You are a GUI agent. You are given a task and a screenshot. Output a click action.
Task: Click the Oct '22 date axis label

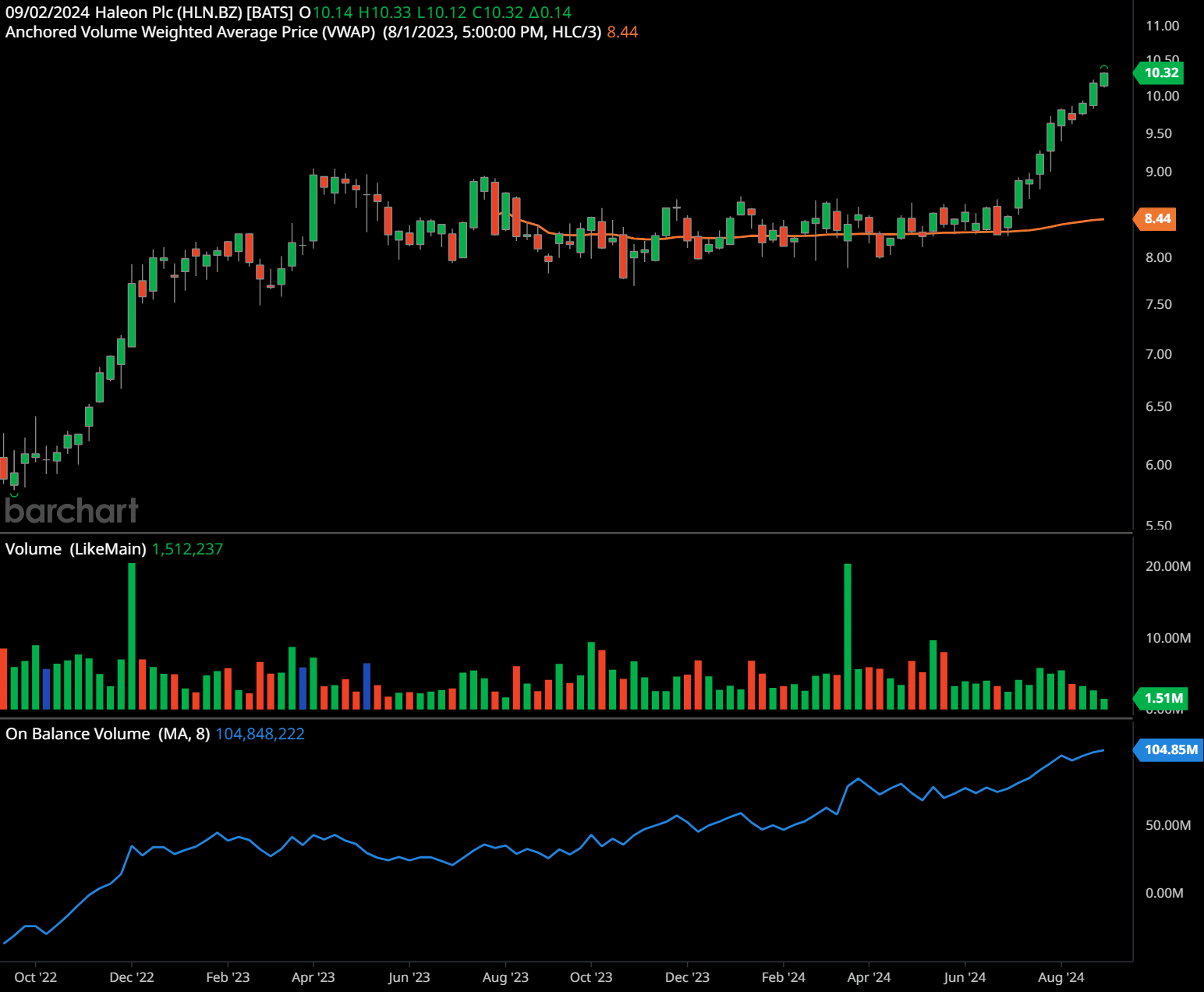tap(36, 977)
